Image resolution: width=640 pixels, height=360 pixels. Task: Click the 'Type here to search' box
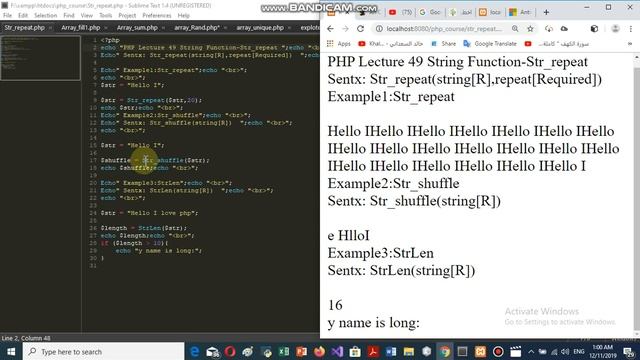click(x=104, y=351)
